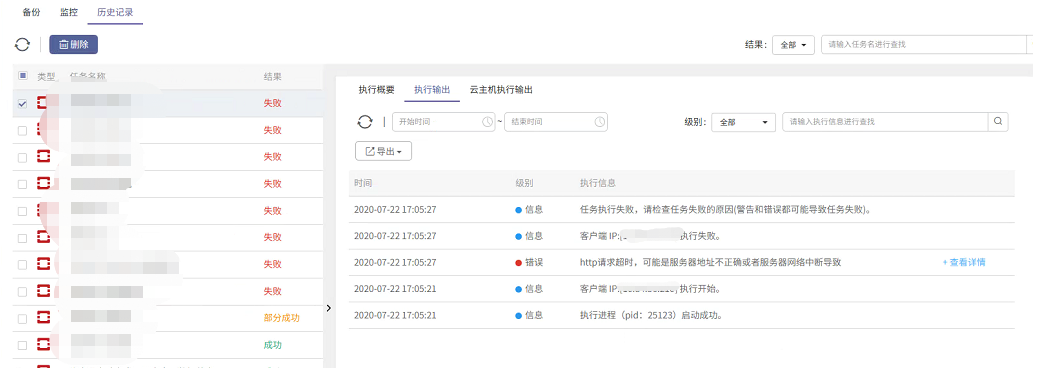Viewport: 1050px width, 369px height.
Task: Click the 执行开始 client IP message
Action: [x=650, y=289]
